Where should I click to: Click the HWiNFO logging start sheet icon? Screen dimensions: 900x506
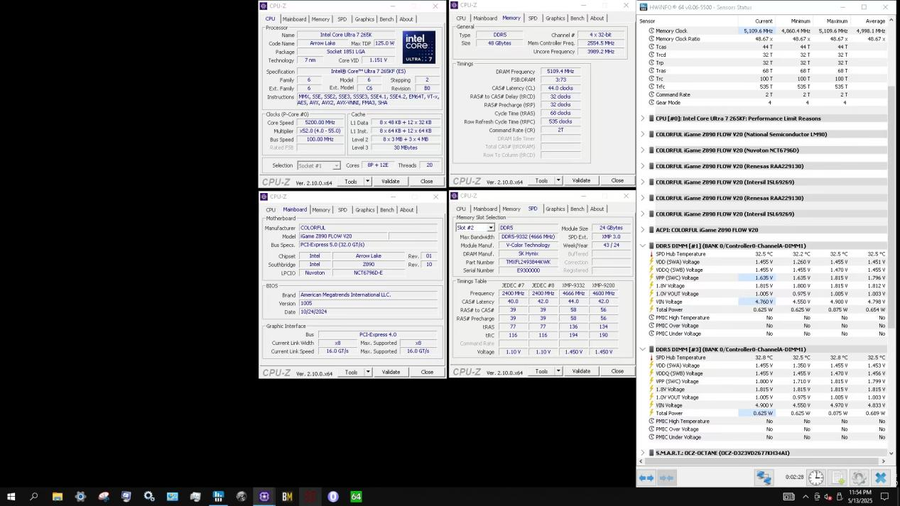[x=837, y=477]
